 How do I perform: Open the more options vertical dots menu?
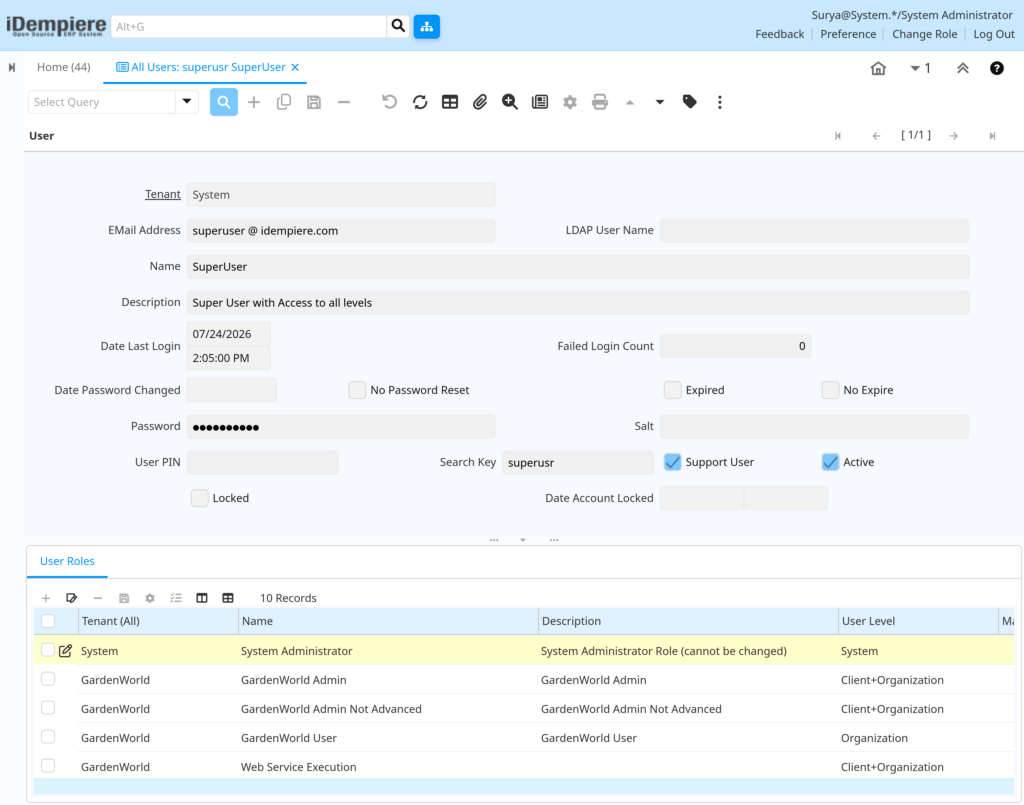click(720, 102)
